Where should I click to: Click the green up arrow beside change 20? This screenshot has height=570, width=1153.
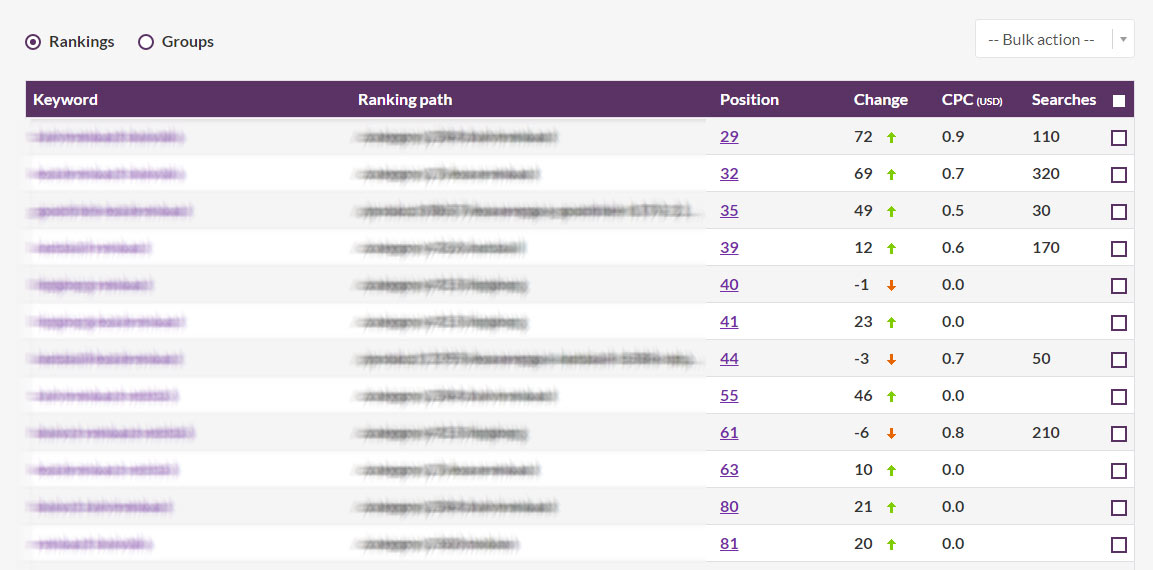(x=891, y=544)
